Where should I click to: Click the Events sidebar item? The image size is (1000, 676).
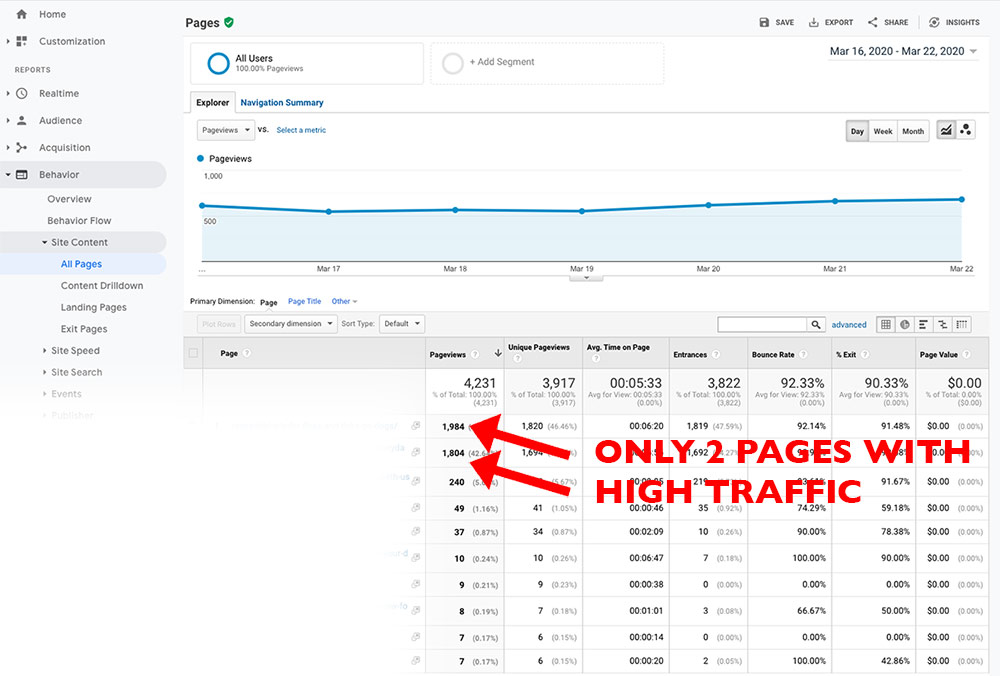coord(66,394)
